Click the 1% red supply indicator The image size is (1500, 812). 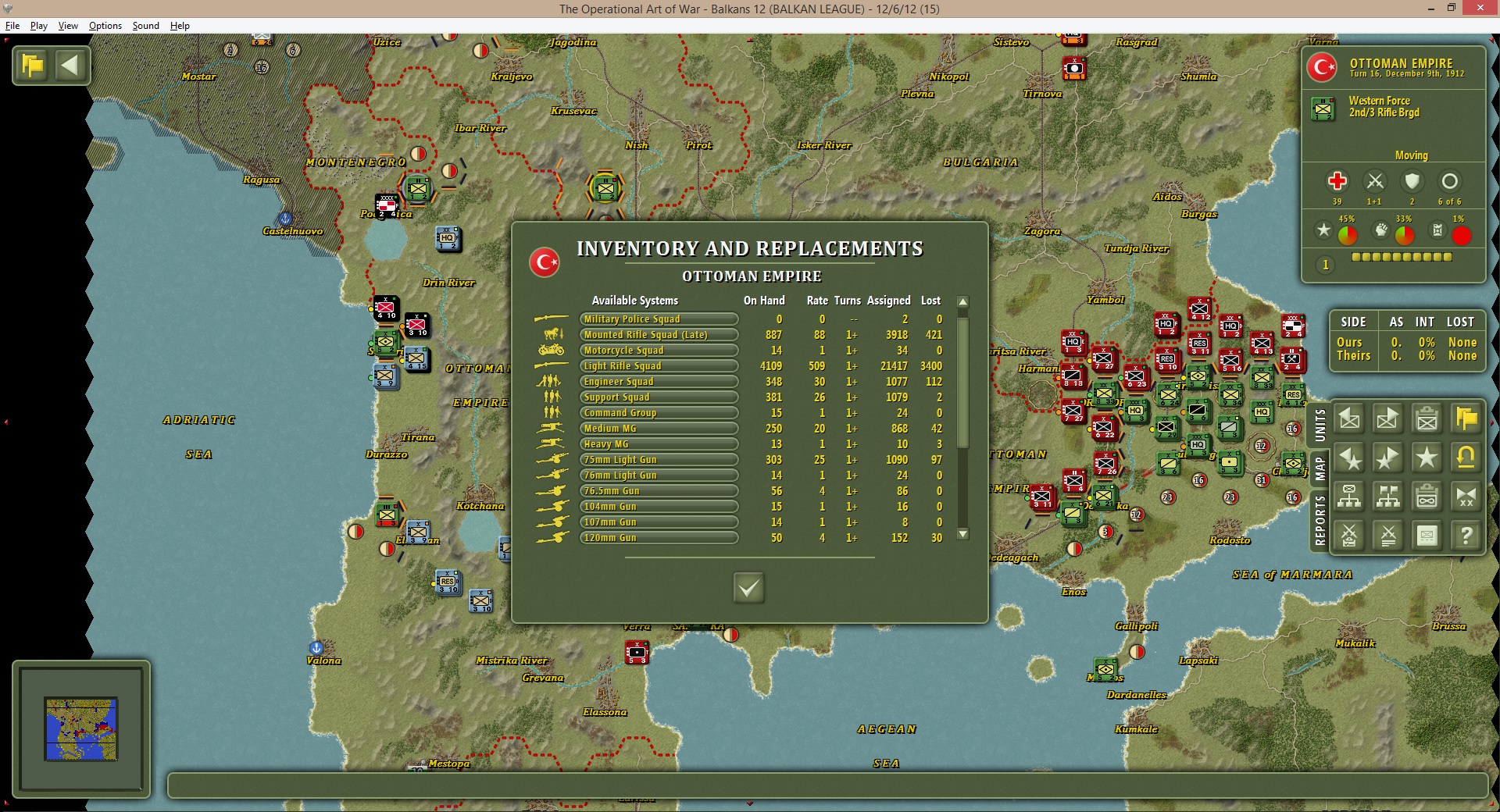point(1461,235)
